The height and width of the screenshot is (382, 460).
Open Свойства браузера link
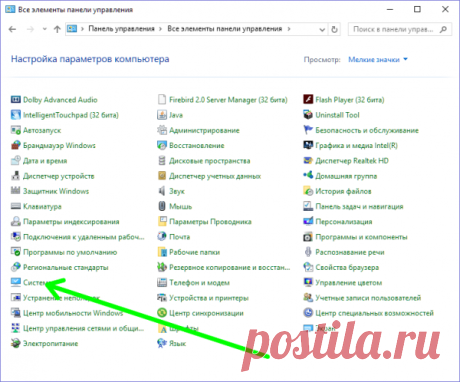pyautogui.click(x=347, y=267)
